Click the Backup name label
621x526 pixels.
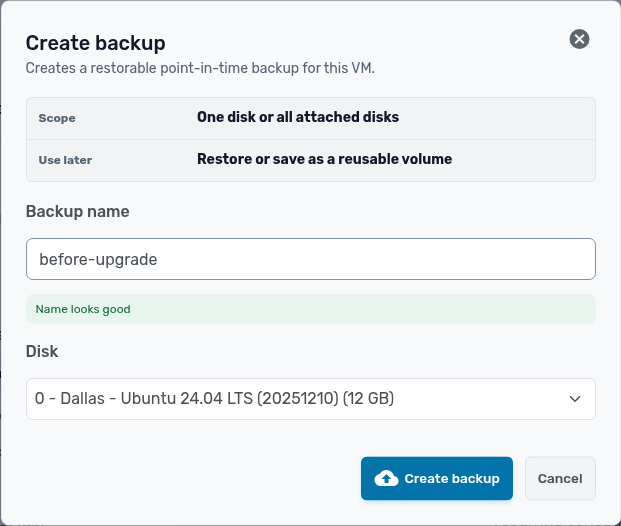point(78,212)
